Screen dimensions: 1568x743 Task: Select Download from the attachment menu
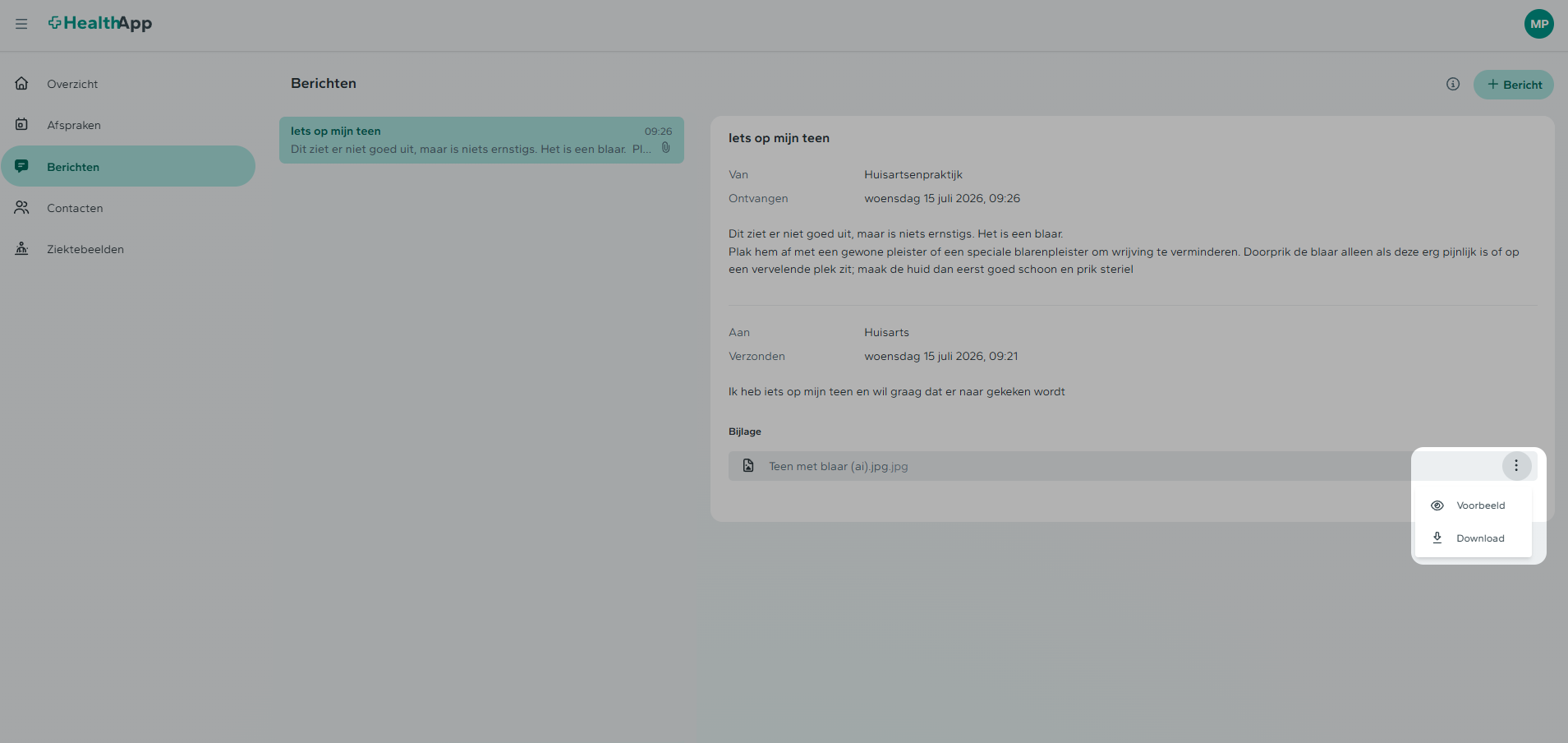(x=1474, y=538)
